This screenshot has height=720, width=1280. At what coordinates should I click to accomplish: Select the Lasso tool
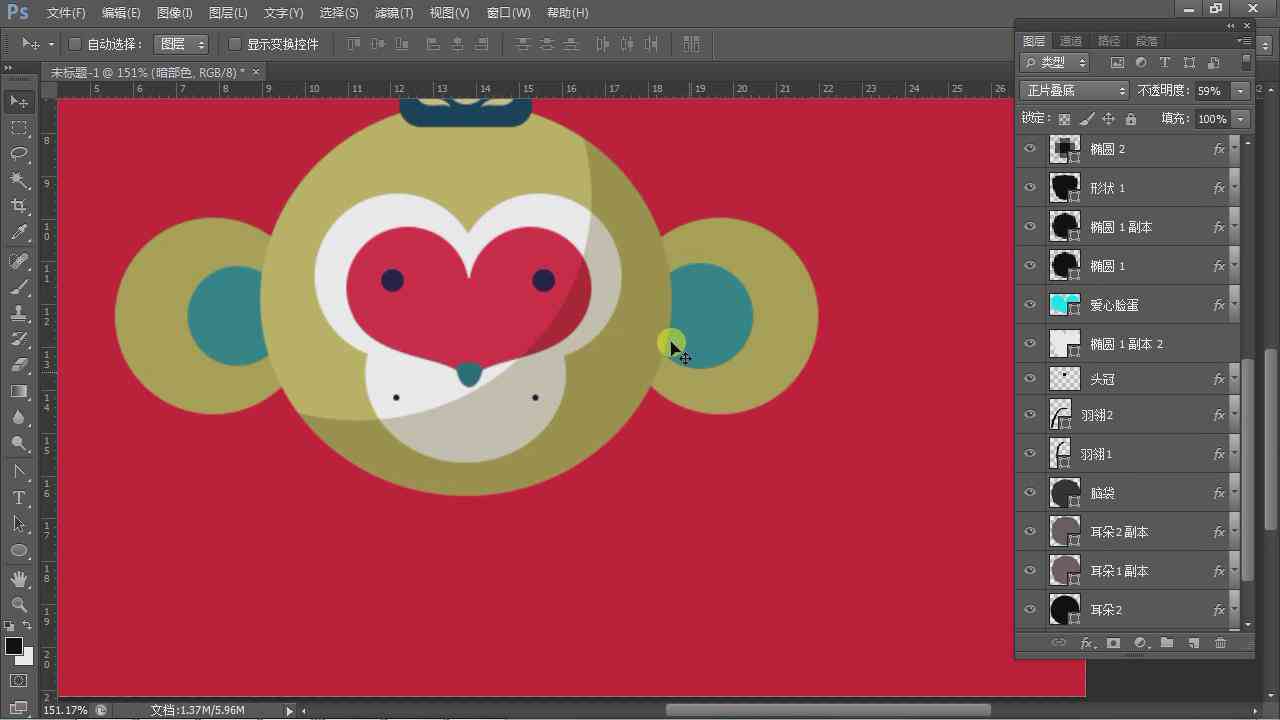(x=19, y=154)
